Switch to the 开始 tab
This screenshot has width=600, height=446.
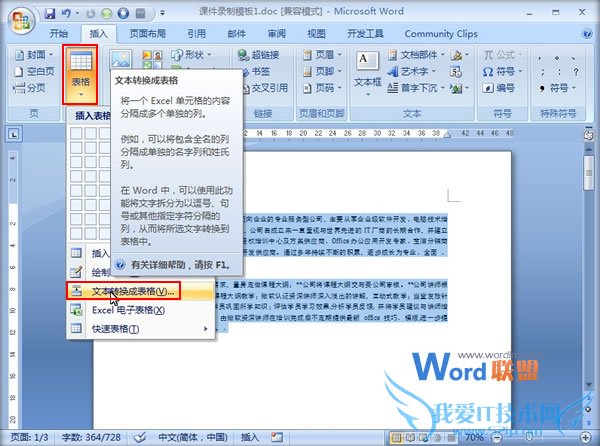(x=59, y=34)
